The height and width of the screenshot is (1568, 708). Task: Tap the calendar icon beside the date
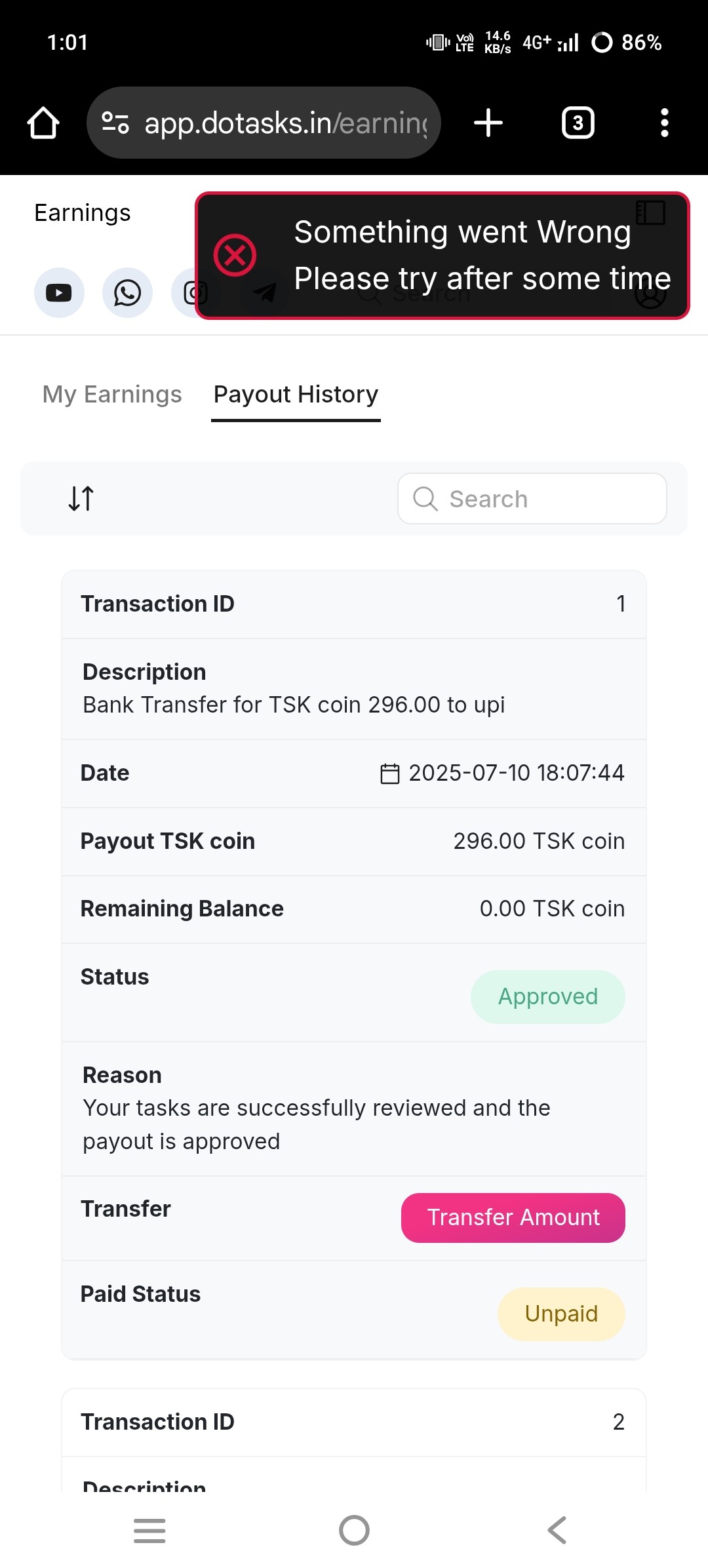coord(390,774)
